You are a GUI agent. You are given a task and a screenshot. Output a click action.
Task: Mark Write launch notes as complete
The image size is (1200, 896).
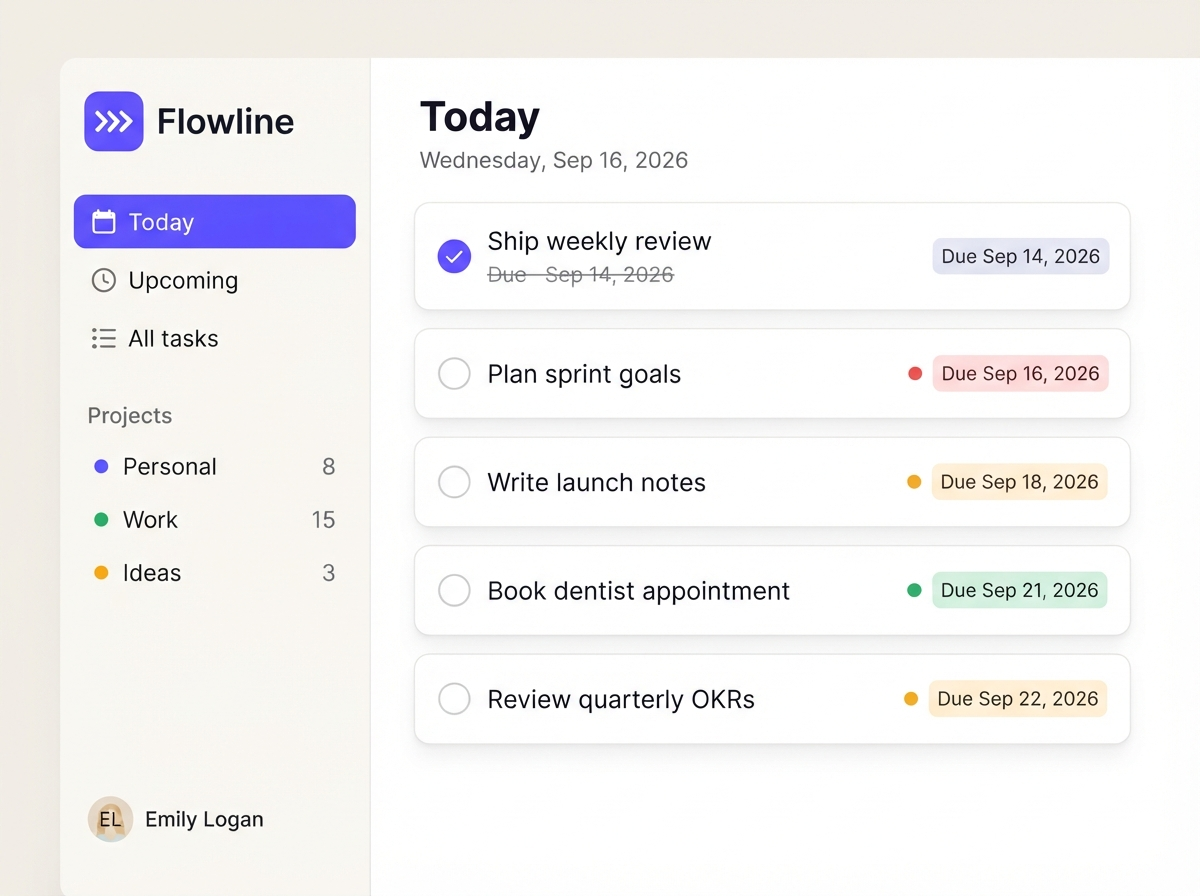click(454, 482)
